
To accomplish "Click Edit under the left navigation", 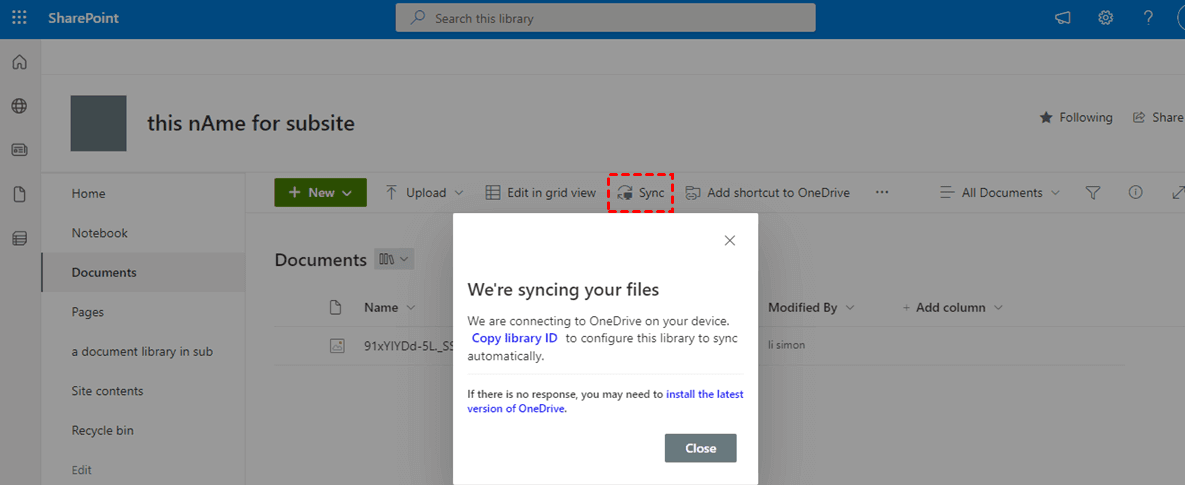I will [x=82, y=470].
